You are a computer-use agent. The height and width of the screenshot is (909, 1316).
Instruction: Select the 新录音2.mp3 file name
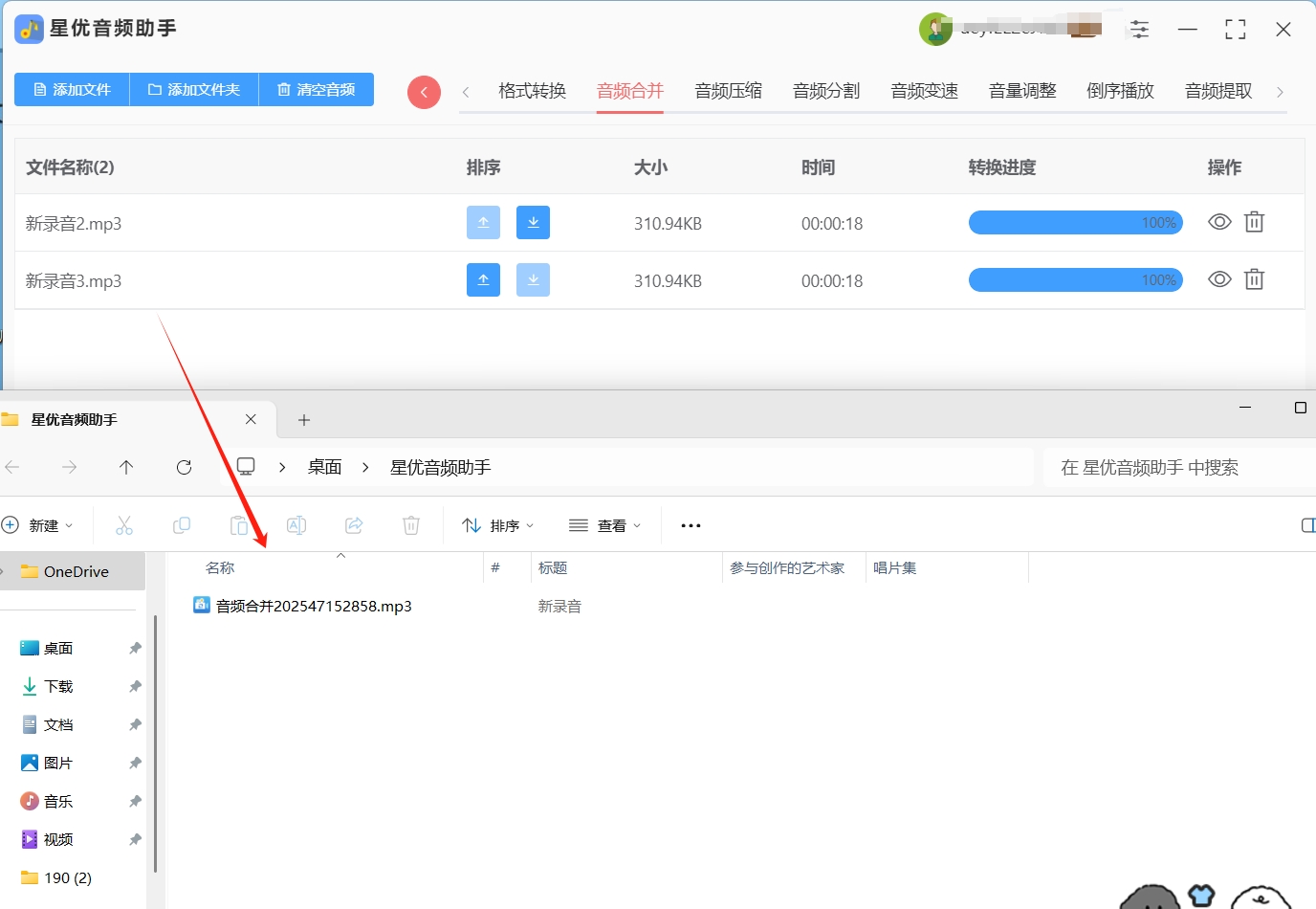[74, 224]
